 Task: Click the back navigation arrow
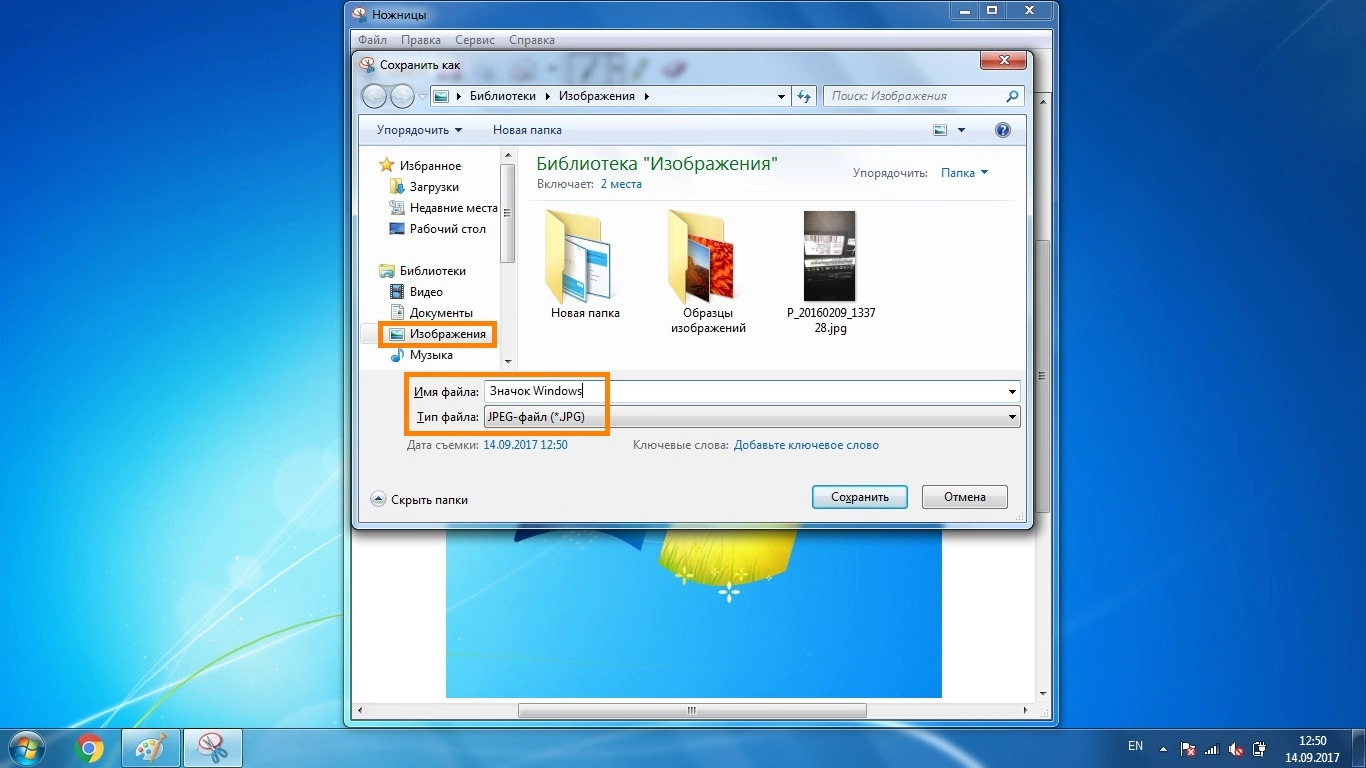point(373,95)
